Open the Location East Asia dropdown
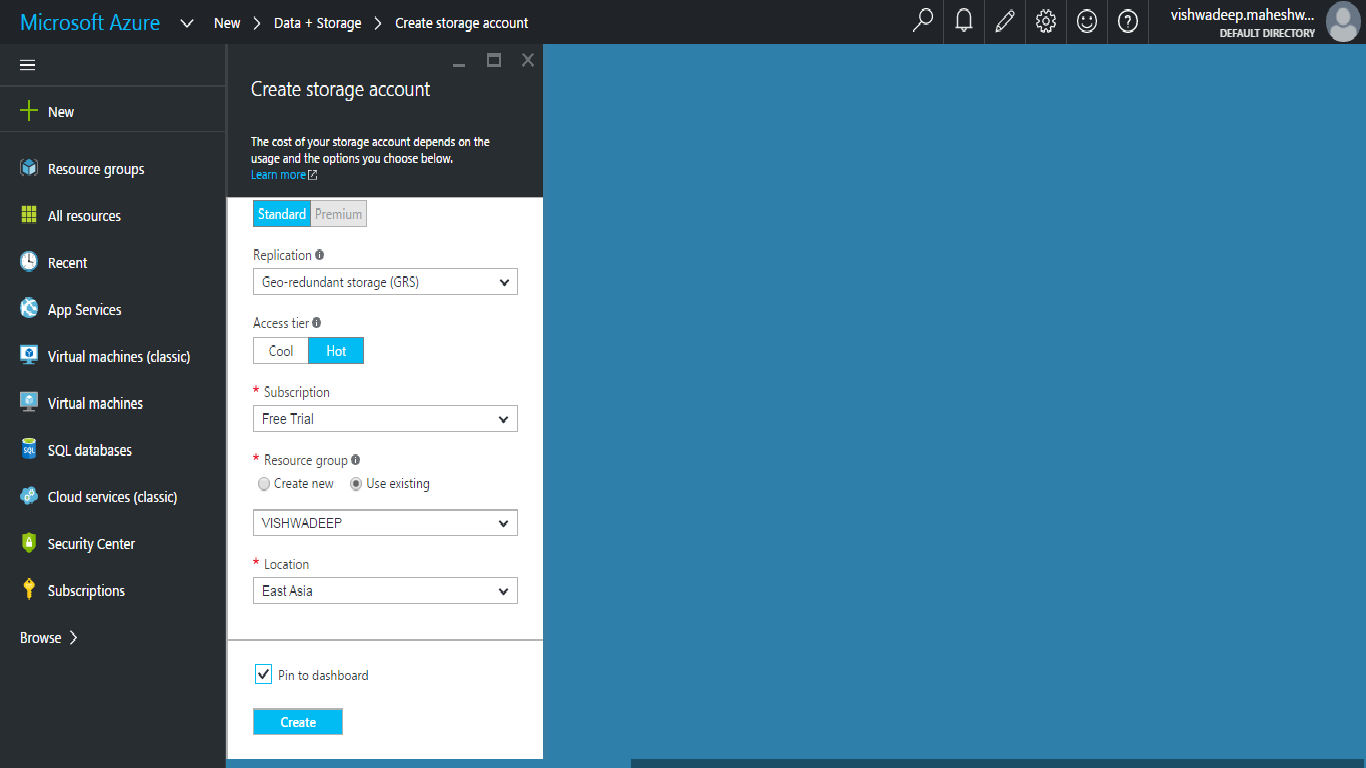Image resolution: width=1366 pixels, height=768 pixels. pos(385,591)
